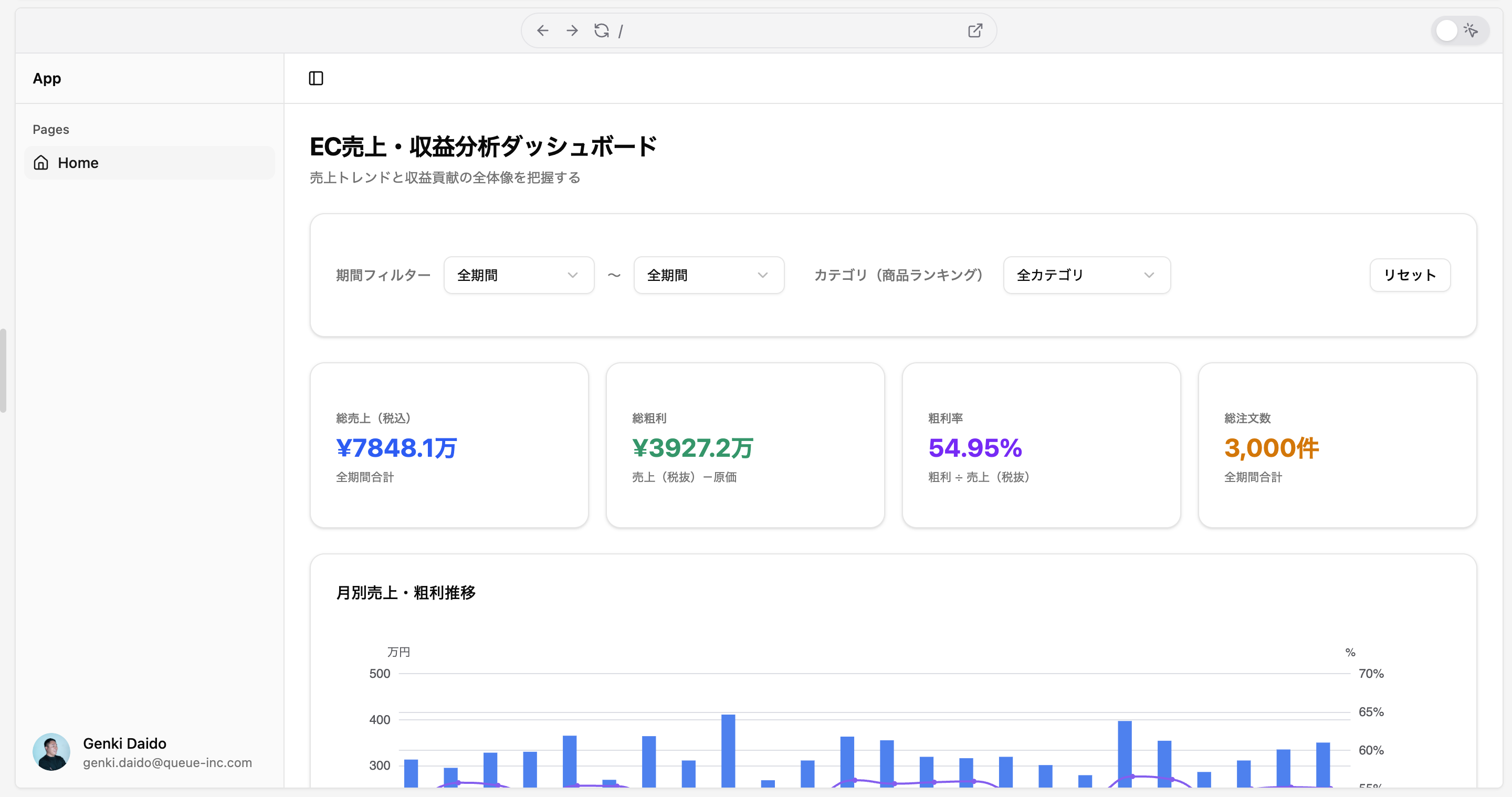Open the end period 全期間 dropdown

tap(708, 275)
